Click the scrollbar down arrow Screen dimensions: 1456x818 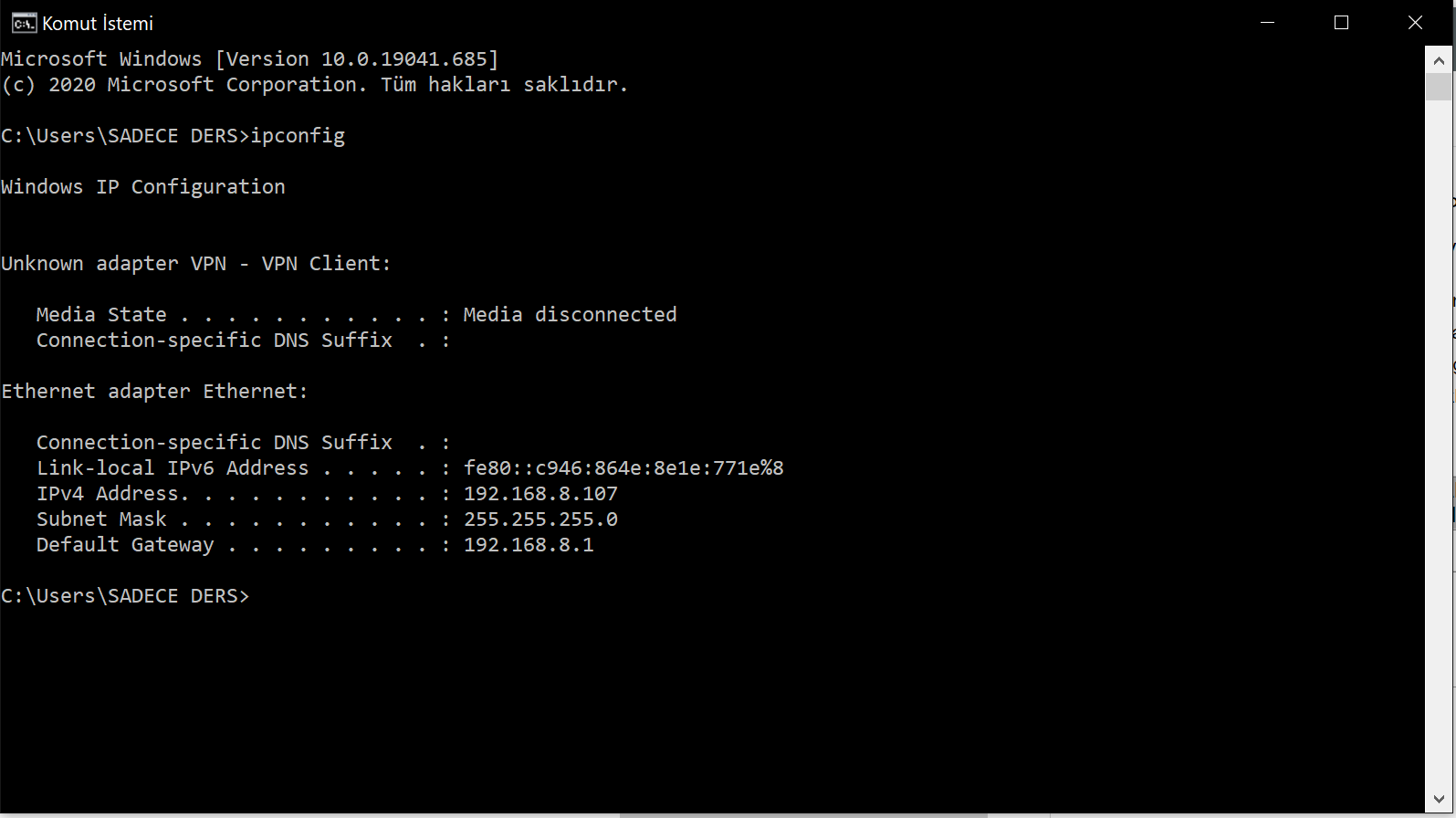pyautogui.click(x=1439, y=800)
